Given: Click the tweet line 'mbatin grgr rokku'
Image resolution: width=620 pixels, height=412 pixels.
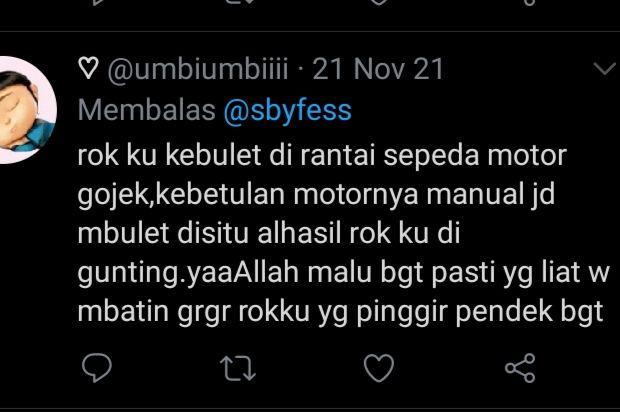Looking at the screenshot, I should coord(340,312).
